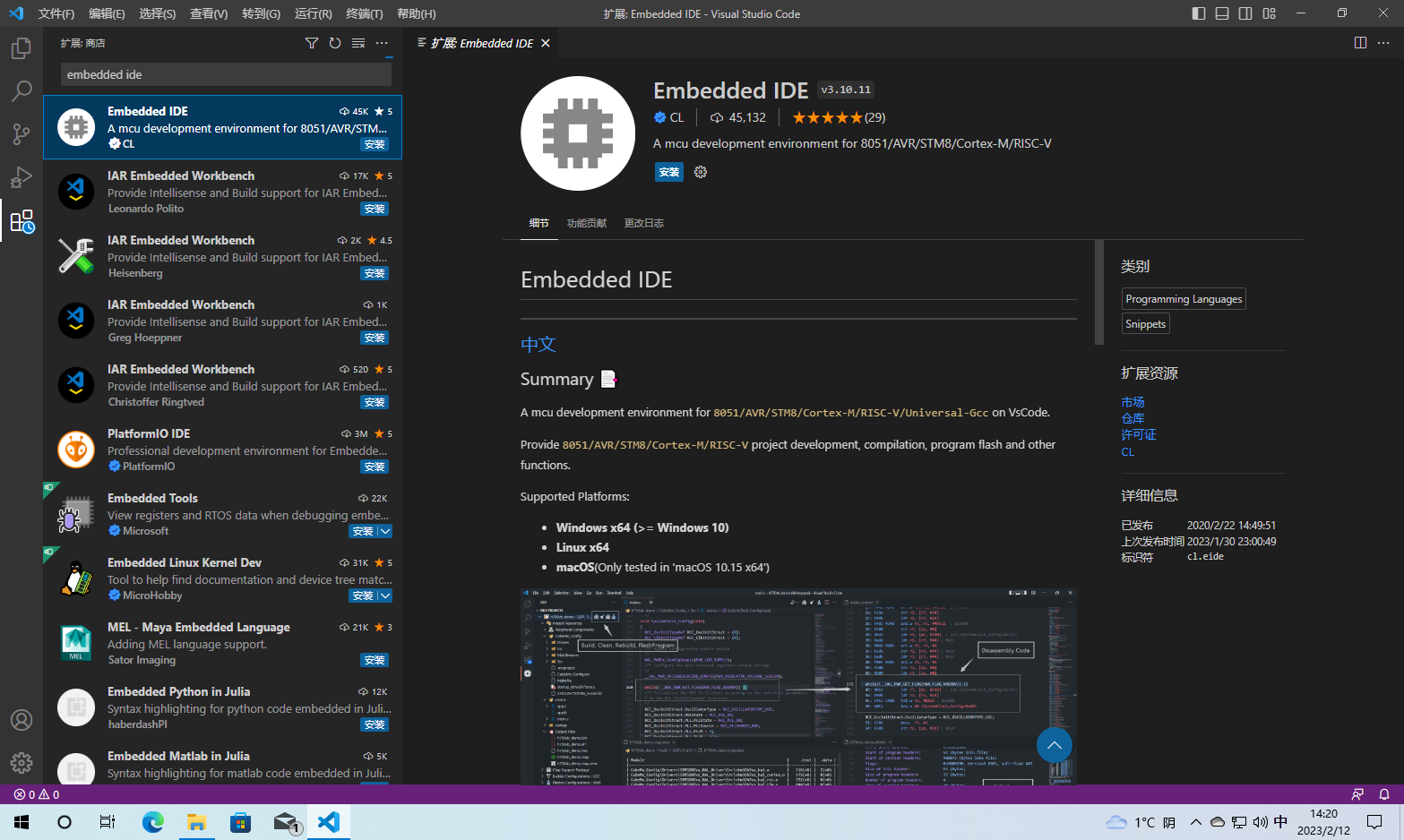Viewport: 1404px width, 840px height.
Task: Show hidden system tray icons chevron
Action: click(1196, 822)
